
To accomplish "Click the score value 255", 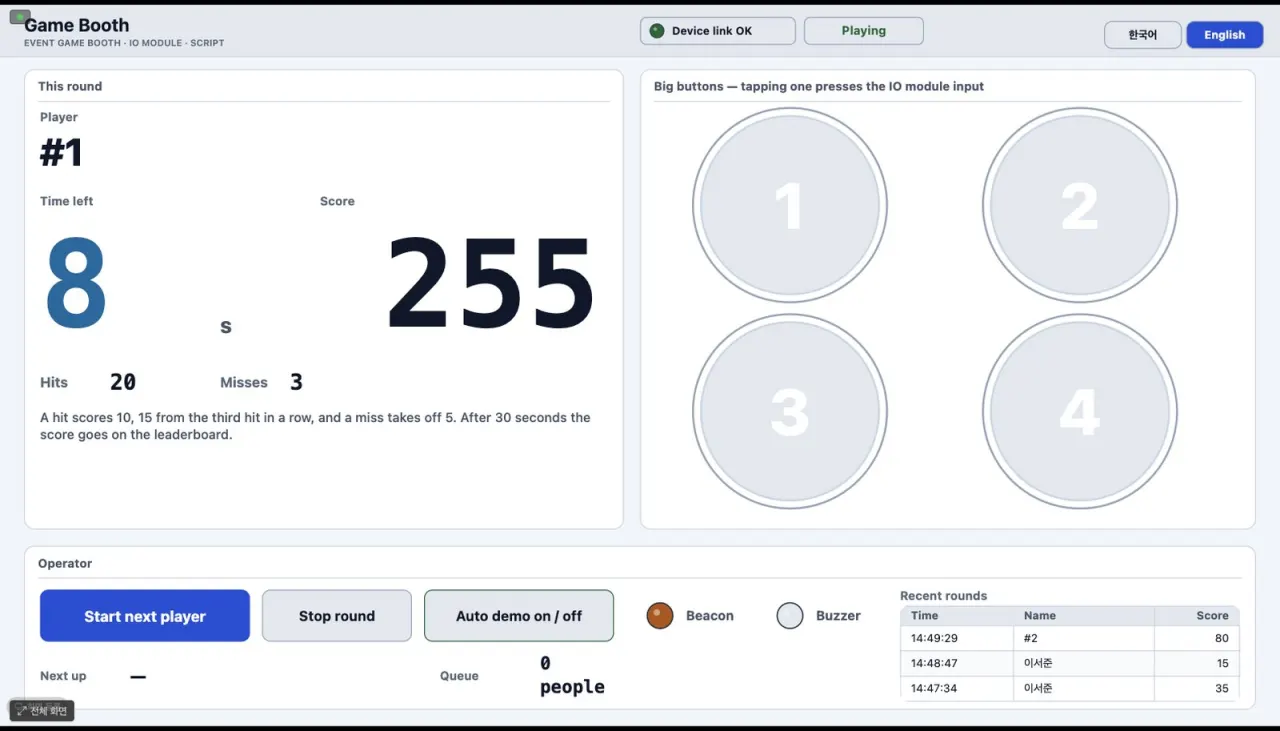I will (x=490, y=283).
